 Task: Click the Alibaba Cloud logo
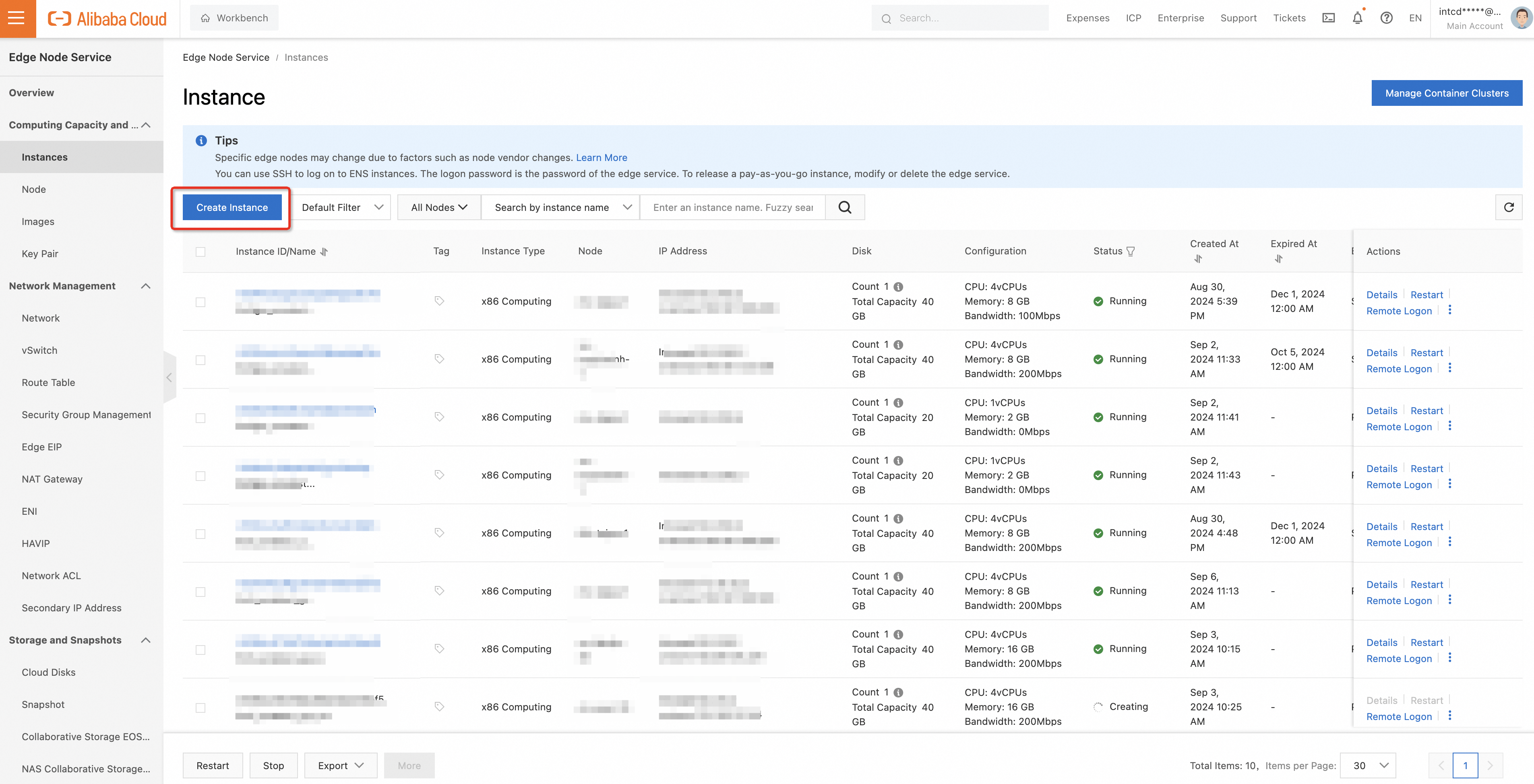107,19
